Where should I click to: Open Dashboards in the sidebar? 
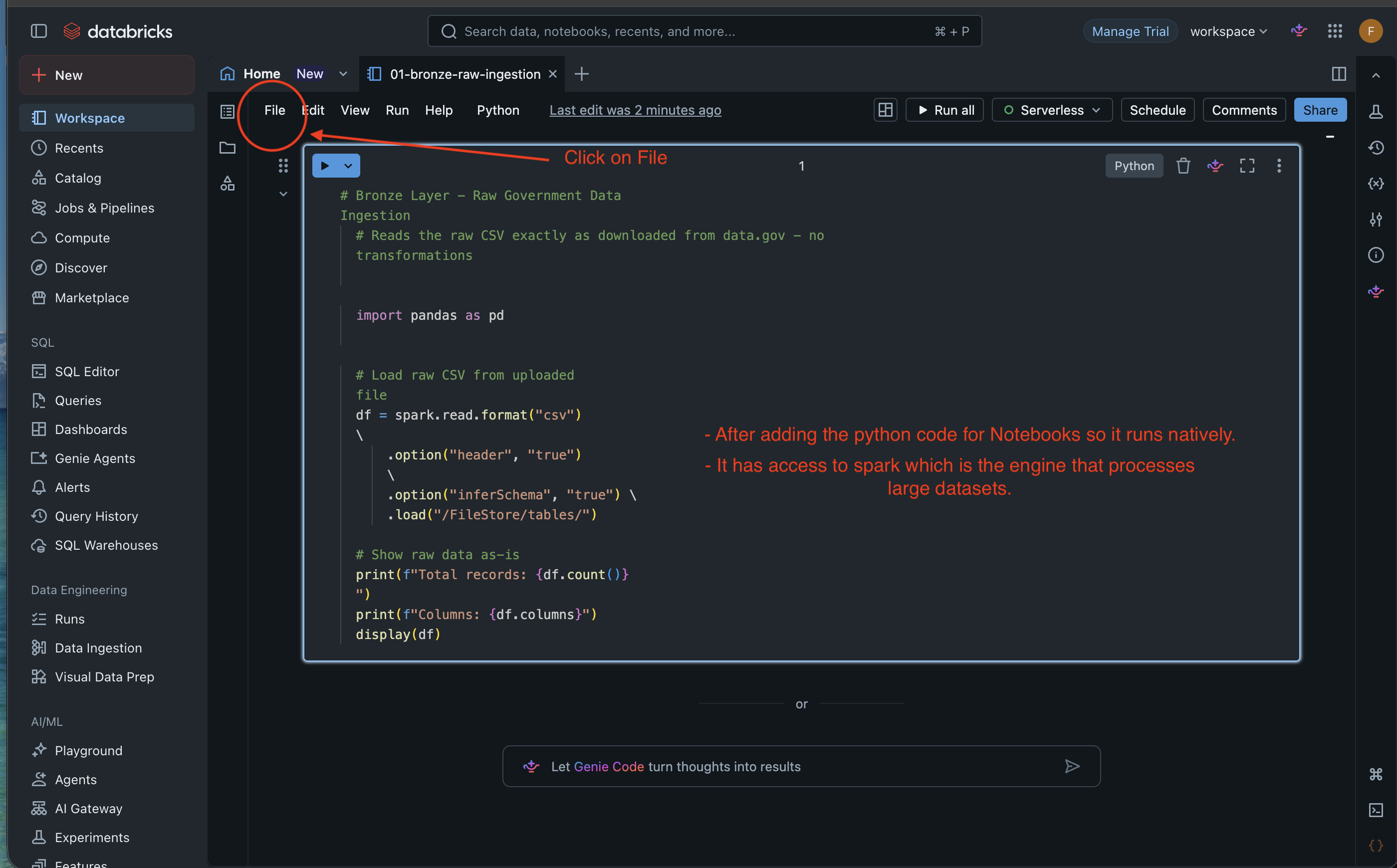(107, 430)
